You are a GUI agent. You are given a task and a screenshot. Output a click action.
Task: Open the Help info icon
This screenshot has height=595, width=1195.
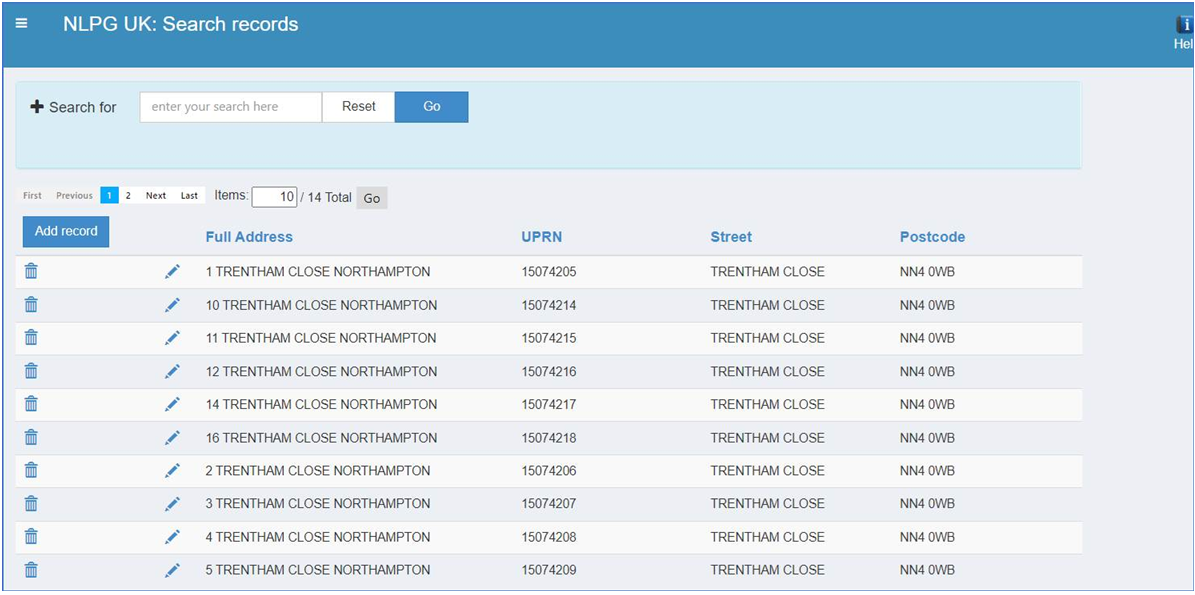pyautogui.click(x=1184, y=26)
